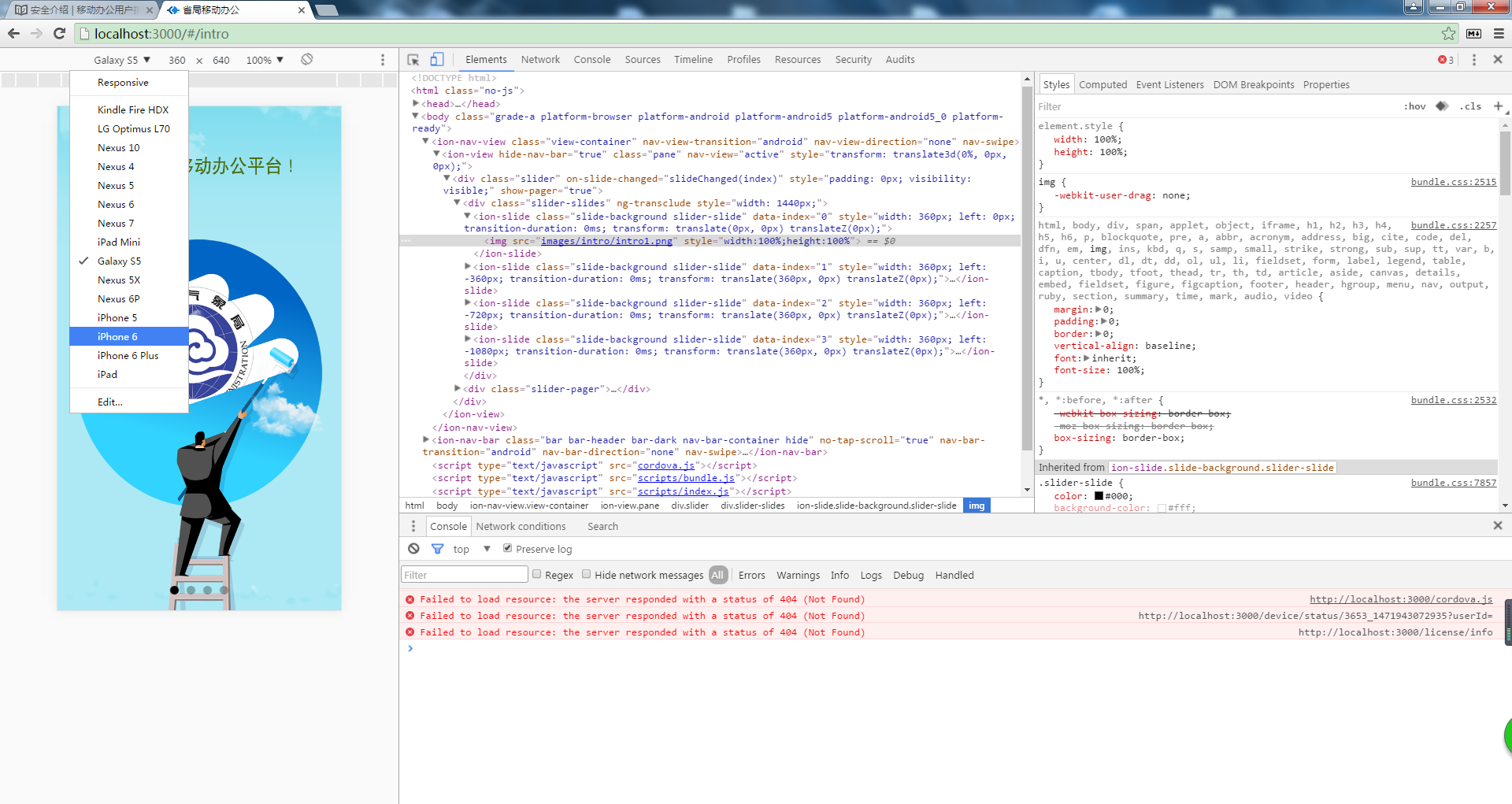Reload the localhost page
The image size is (1512, 804).
(x=59, y=34)
